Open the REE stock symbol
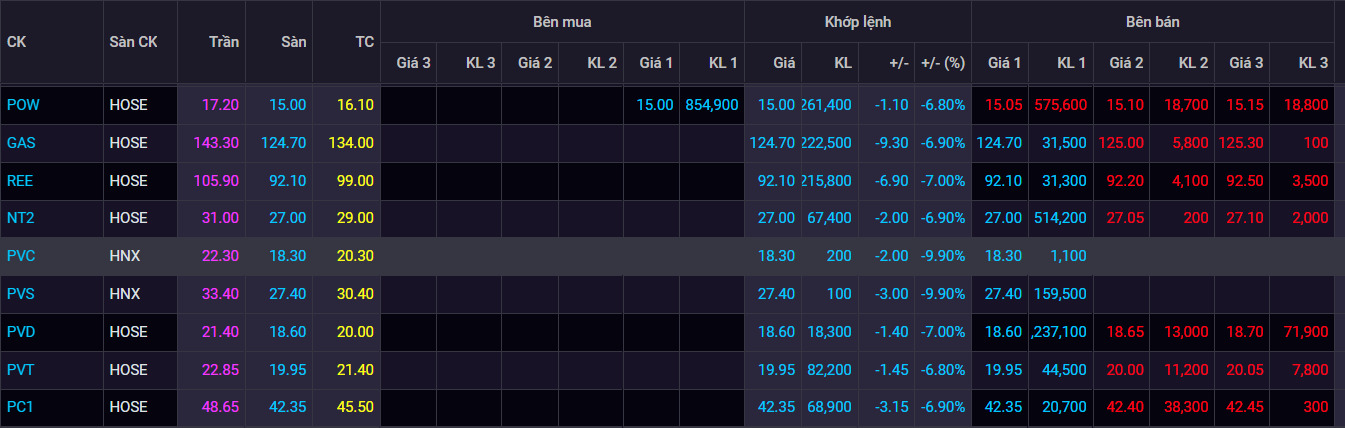The width and height of the screenshot is (1345, 428). click(21, 181)
